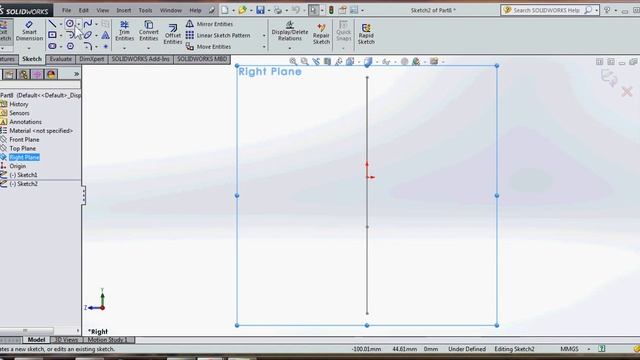Expand hidden FeatureManager tabs with chevron

76,74
